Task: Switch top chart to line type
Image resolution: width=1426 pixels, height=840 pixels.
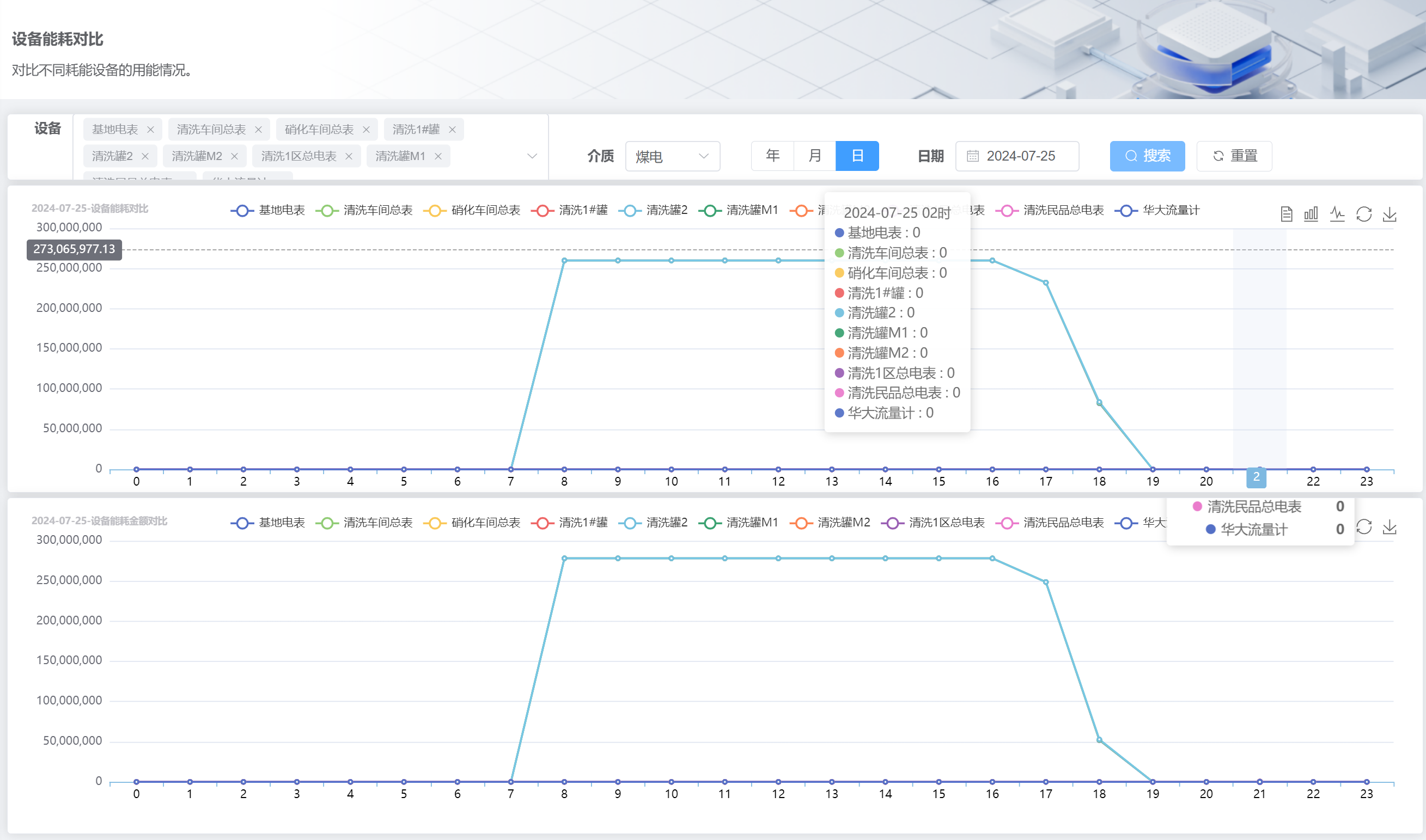Action: coord(1337,214)
